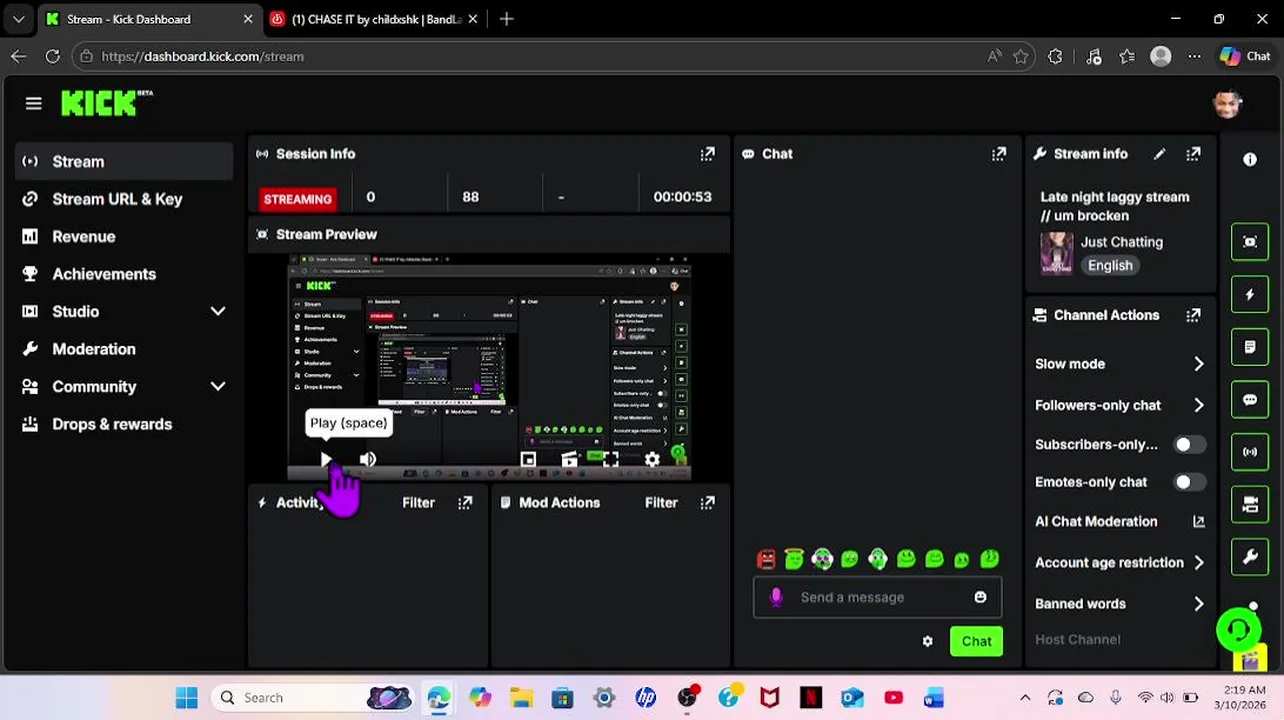Toggle the wrench stream info widget in right rail
1284x720 pixels.
1250,557
